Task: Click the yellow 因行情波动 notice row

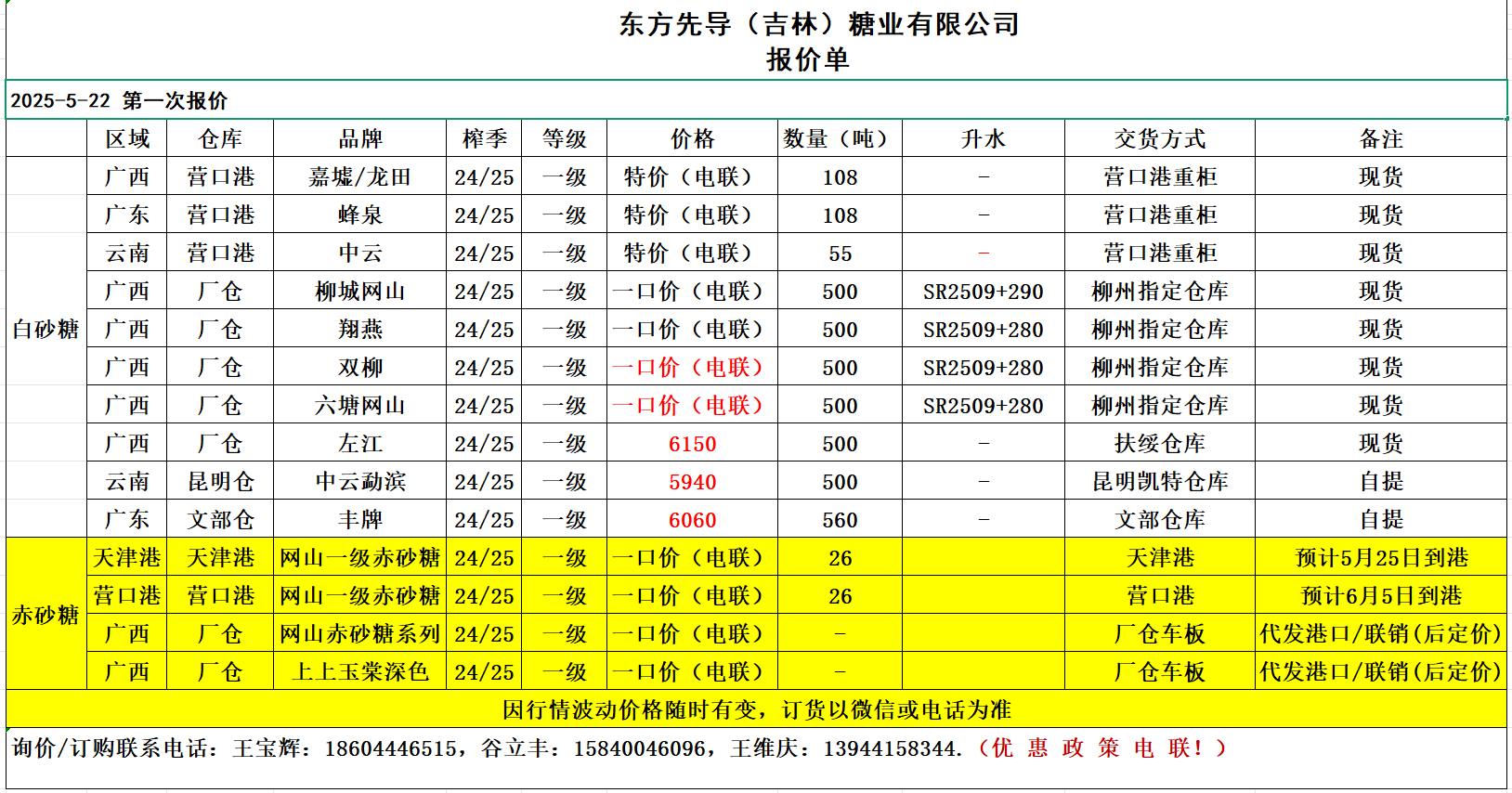Action: point(756,710)
